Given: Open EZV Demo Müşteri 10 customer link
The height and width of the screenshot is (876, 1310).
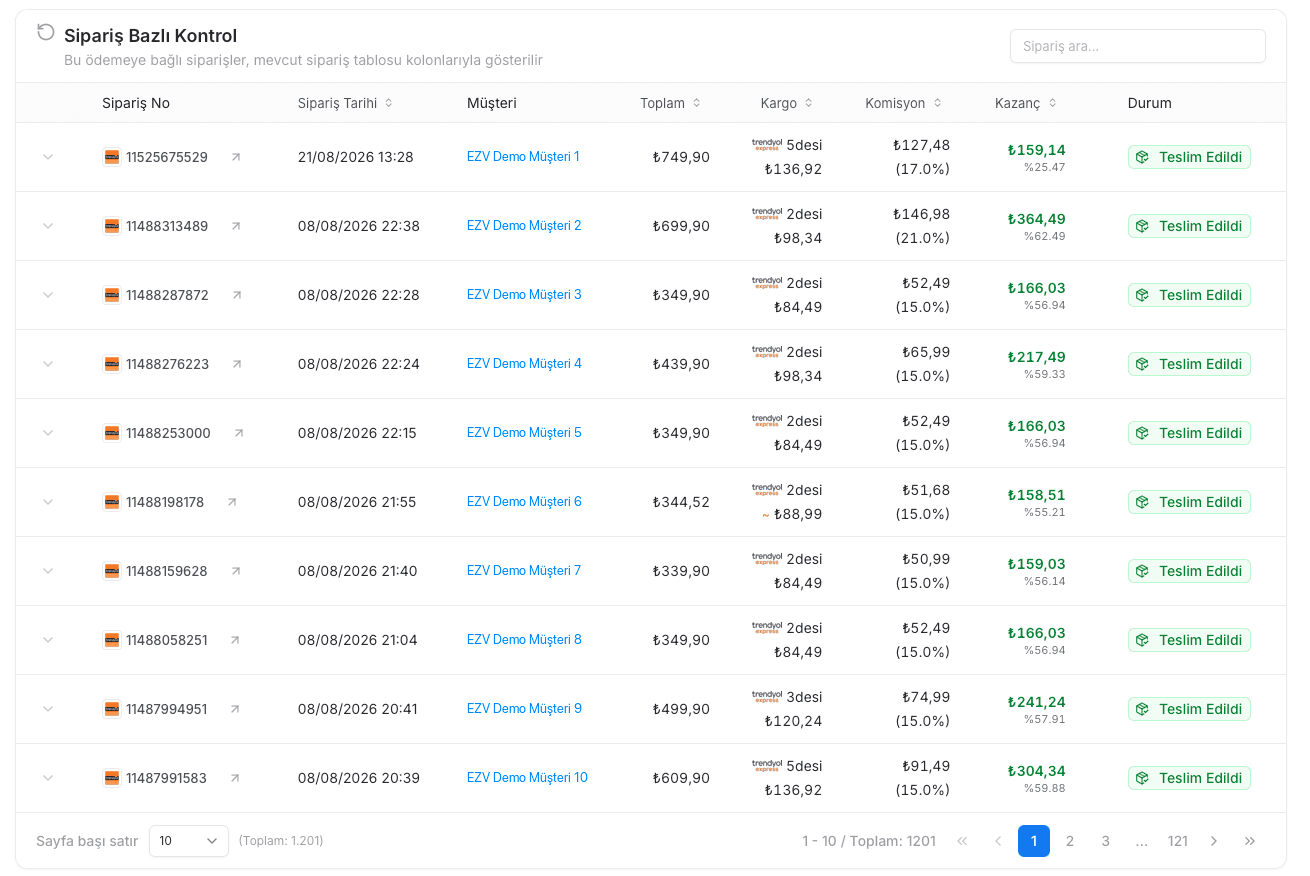Looking at the screenshot, I should coord(527,778).
